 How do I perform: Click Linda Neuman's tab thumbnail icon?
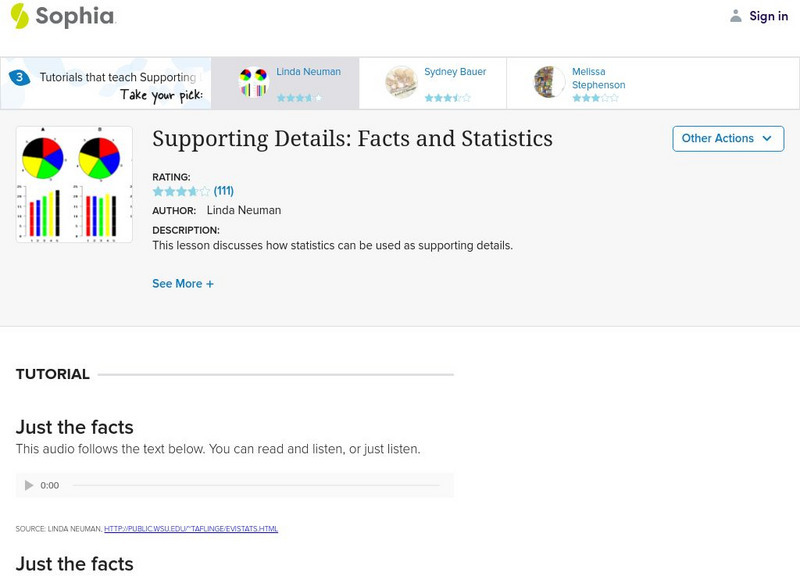click(x=254, y=82)
